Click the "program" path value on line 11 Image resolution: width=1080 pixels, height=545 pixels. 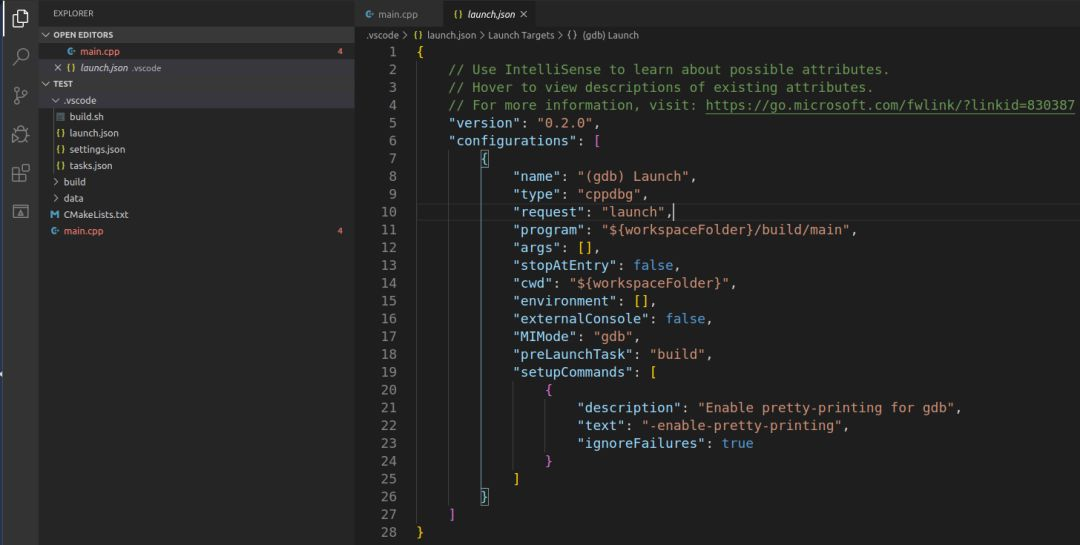tap(726, 229)
